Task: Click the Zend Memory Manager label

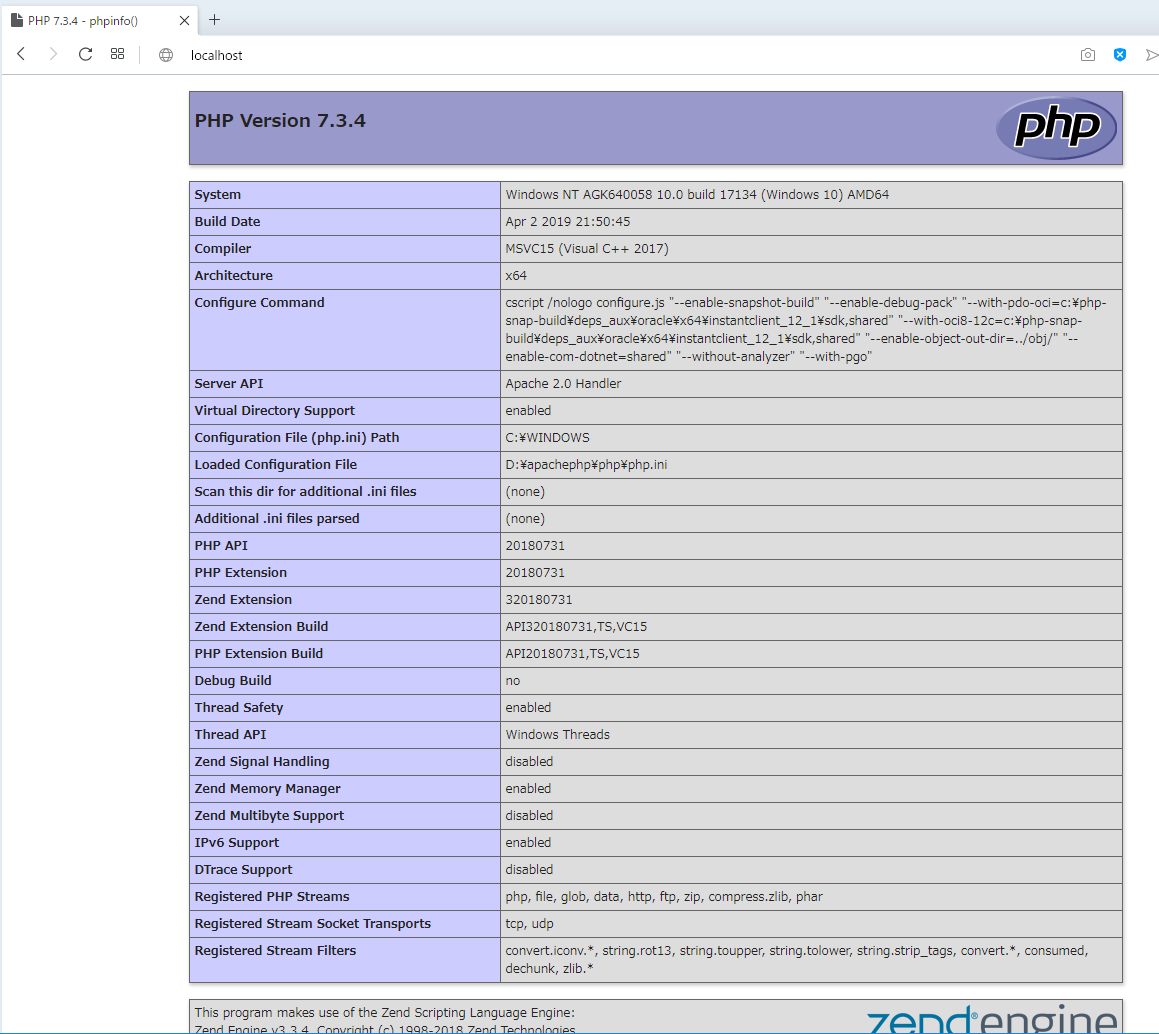Action: pos(268,789)
